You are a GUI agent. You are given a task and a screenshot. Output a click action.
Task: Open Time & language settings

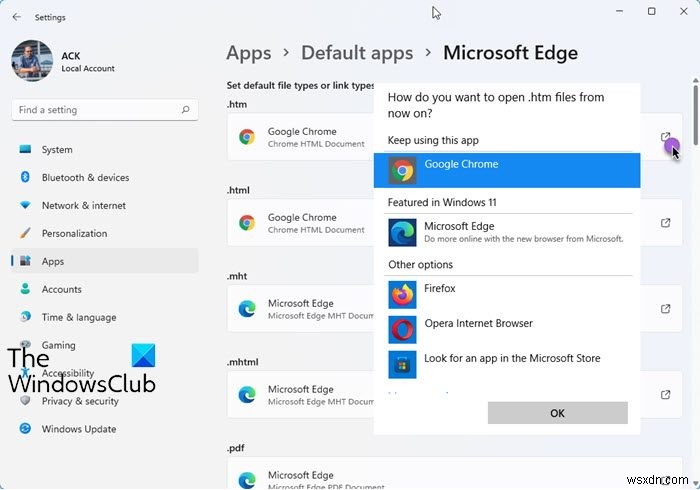105,317
